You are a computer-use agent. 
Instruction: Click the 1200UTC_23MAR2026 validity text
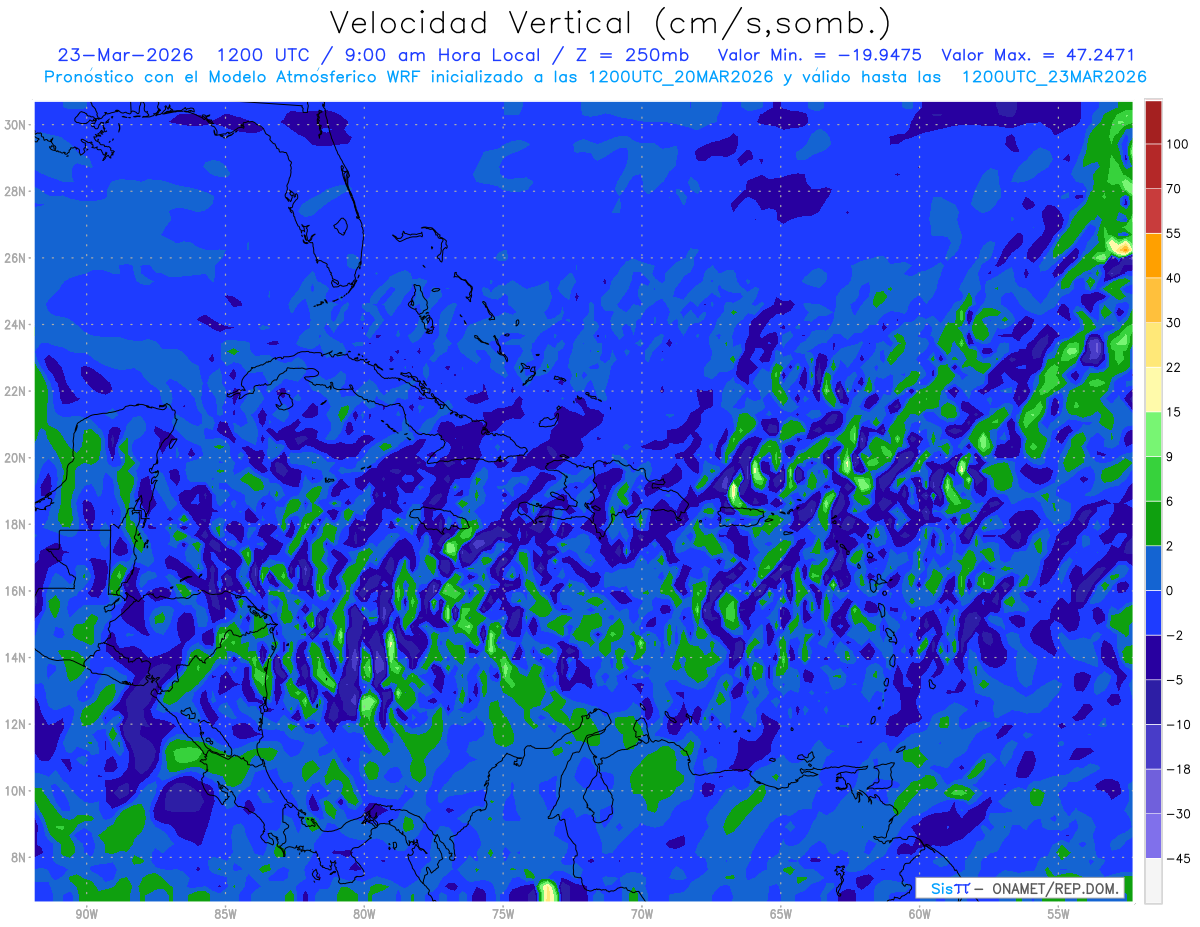[1053, 77]
